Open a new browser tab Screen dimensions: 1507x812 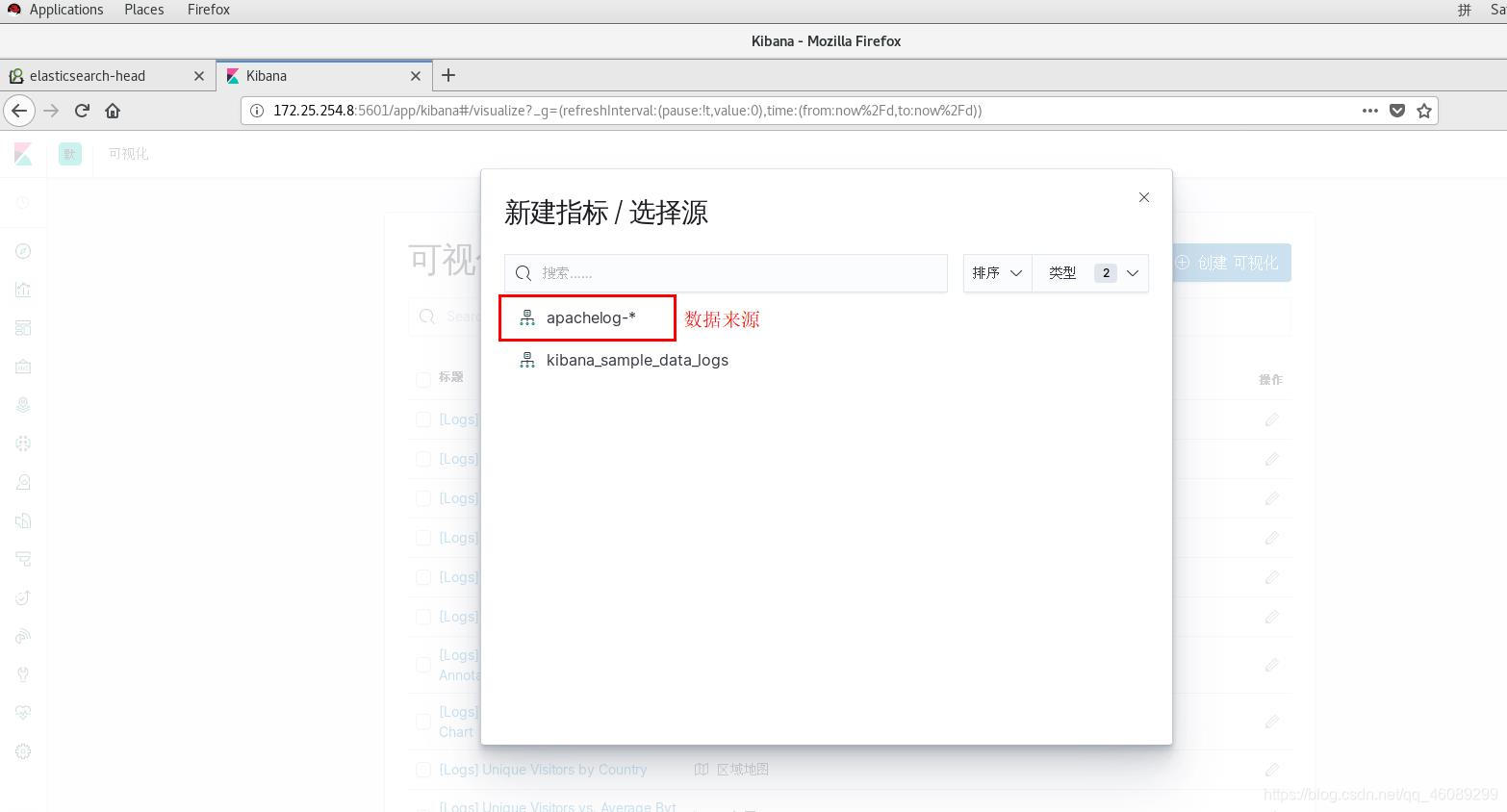tap(448, 75)
